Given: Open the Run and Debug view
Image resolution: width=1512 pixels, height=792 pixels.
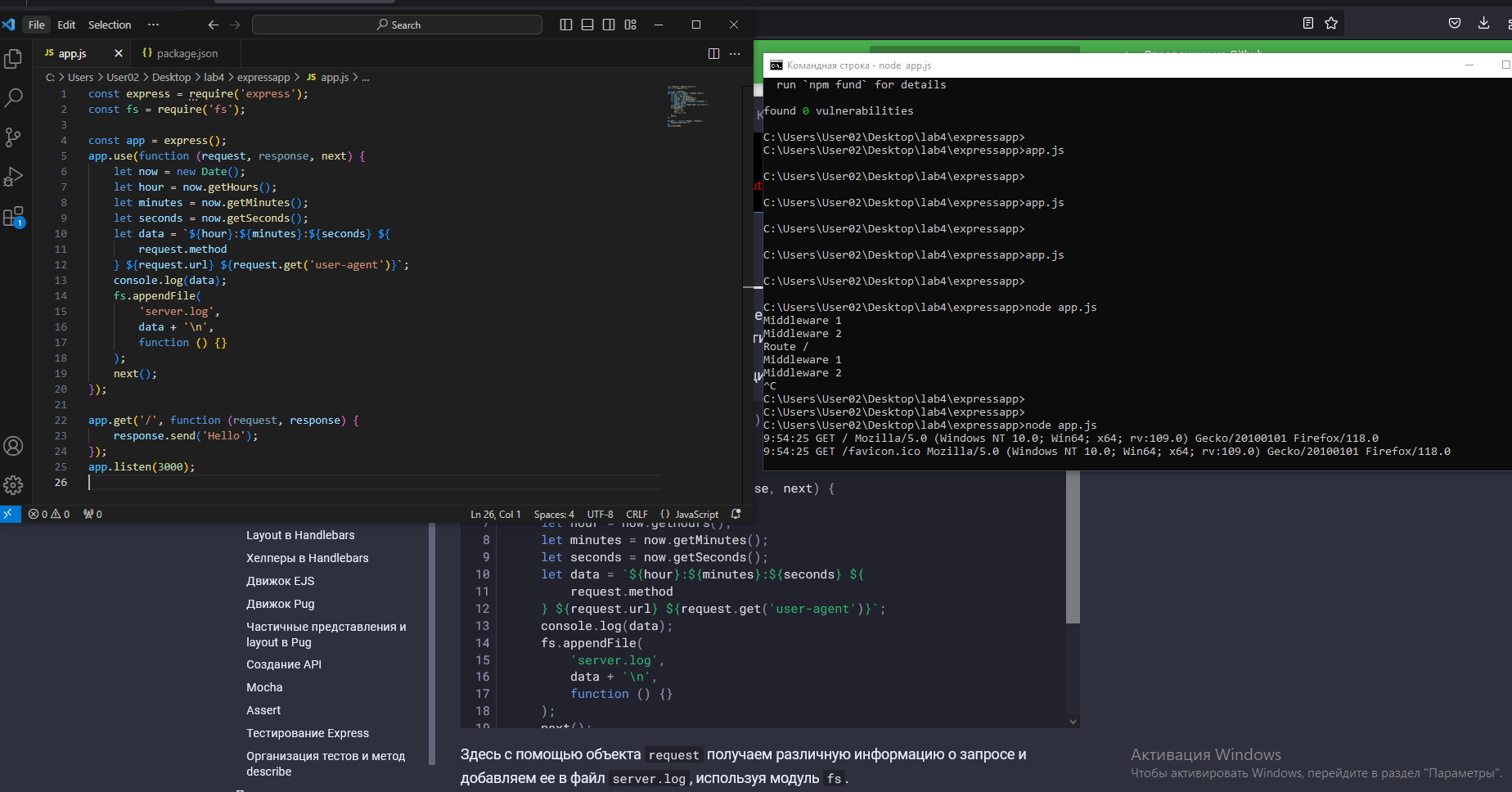Looking at the screenshot, I should point(13,177).
